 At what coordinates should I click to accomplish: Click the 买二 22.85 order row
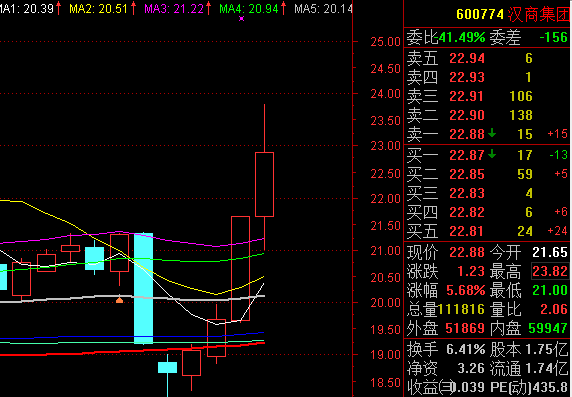coord(487,174)
